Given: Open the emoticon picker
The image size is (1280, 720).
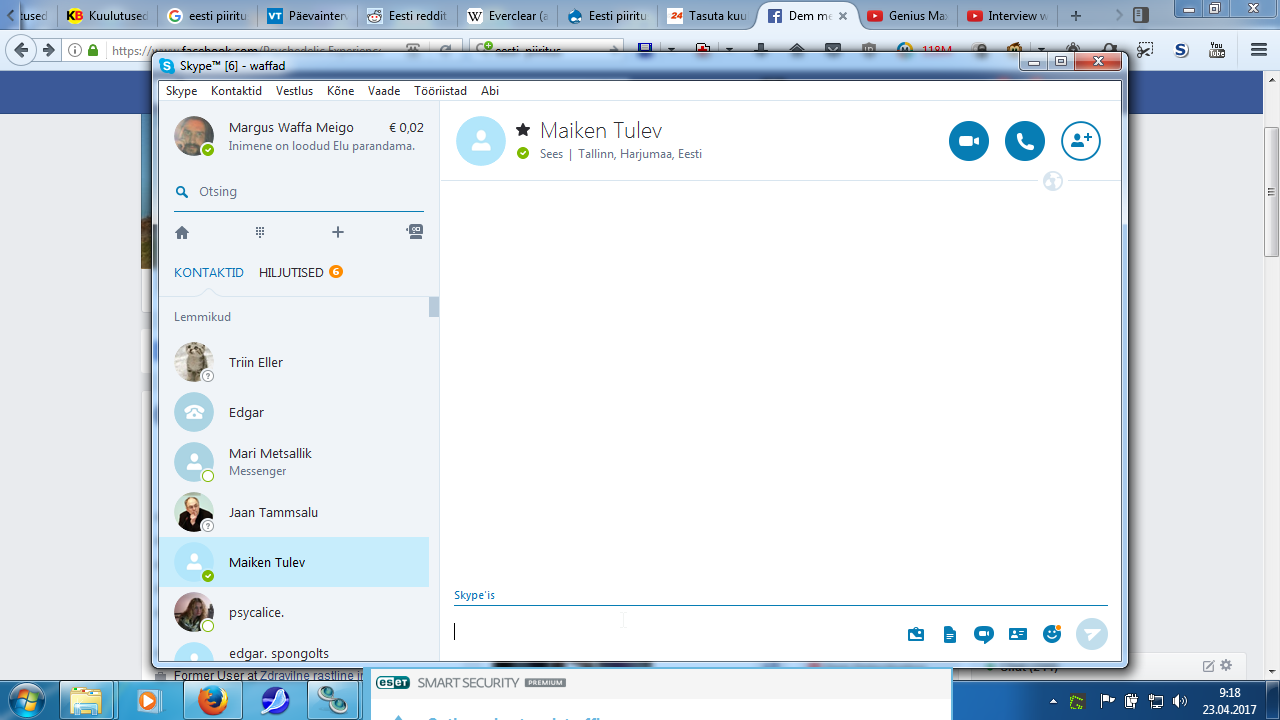Looking at the screenshot, I should pos(1052,634).
